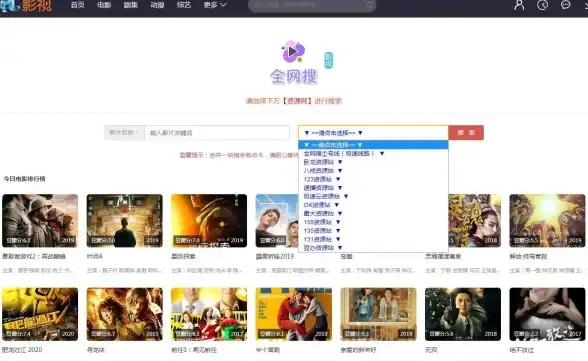Open the 勇敢者游戏2 movie poster

(40, 221)
